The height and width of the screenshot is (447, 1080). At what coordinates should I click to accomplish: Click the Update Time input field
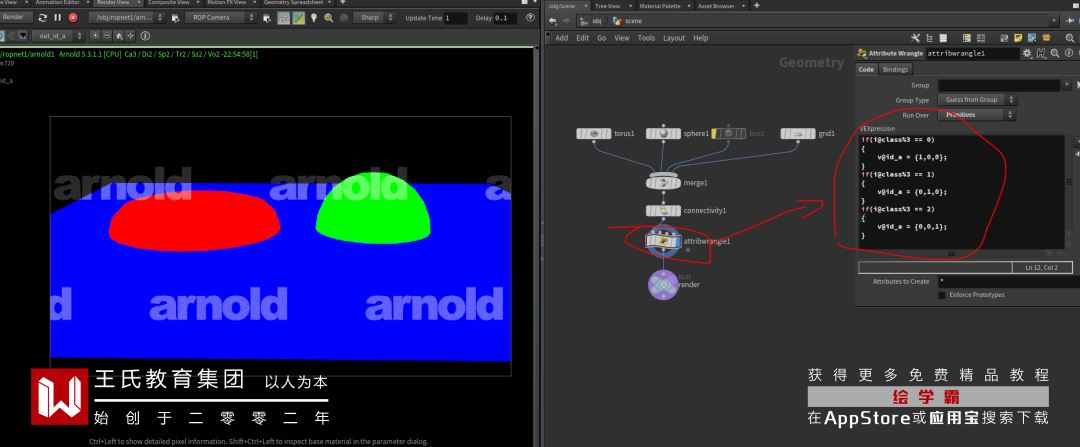[x=455, y=18]
